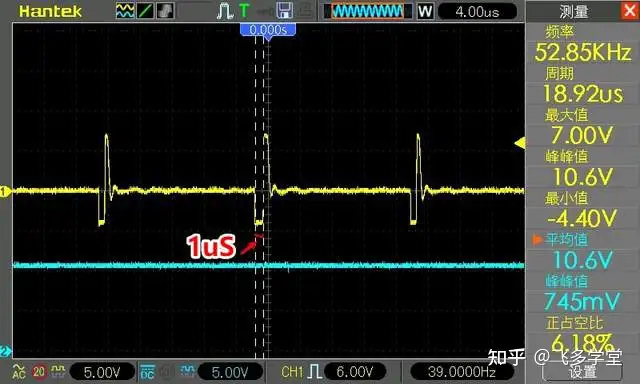Select the 频率 52.85KHz measurement entry
Viewport: 640px width, 384px height.
(583, 44)
